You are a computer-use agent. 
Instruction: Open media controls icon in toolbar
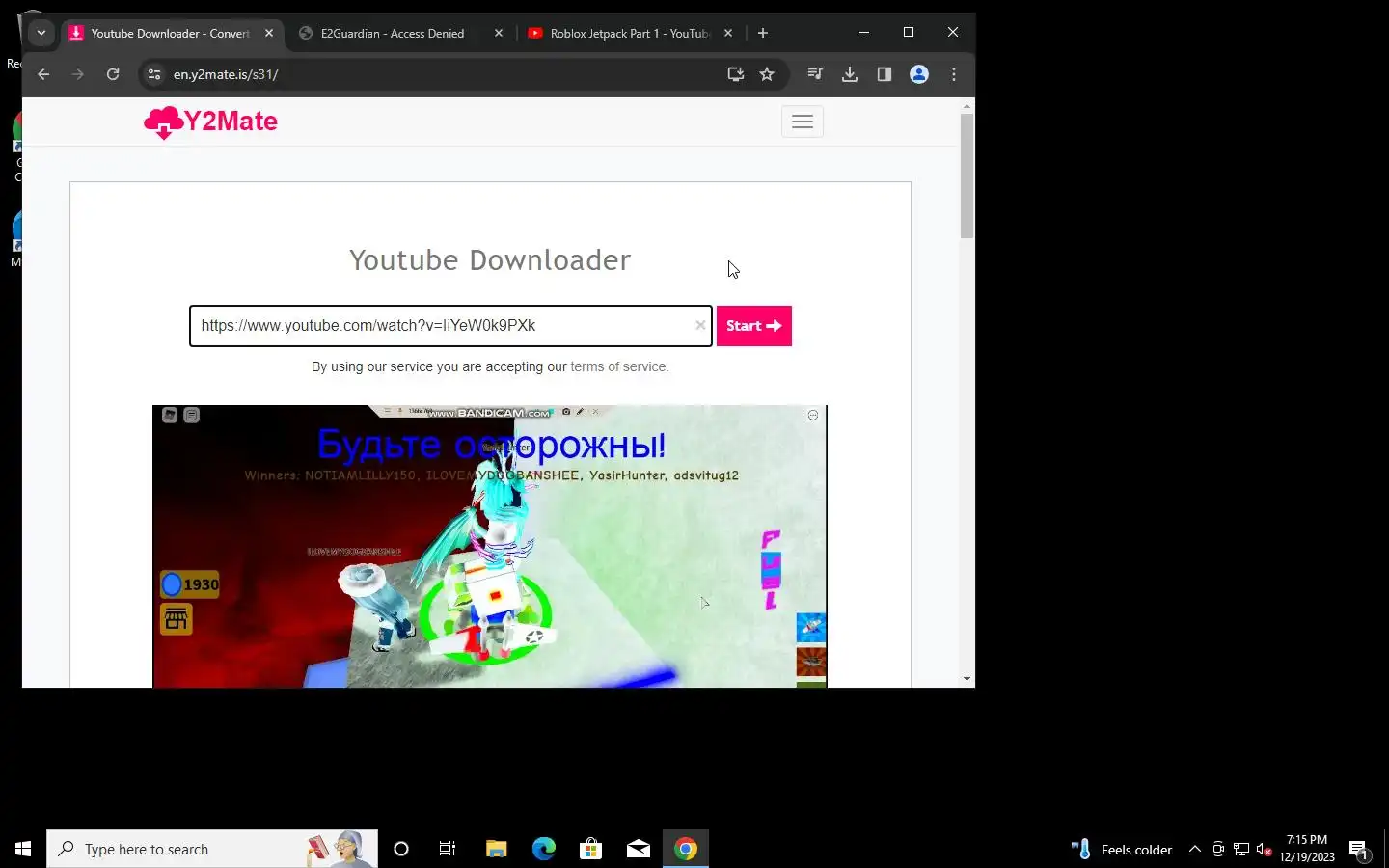(x=815, y=74)
